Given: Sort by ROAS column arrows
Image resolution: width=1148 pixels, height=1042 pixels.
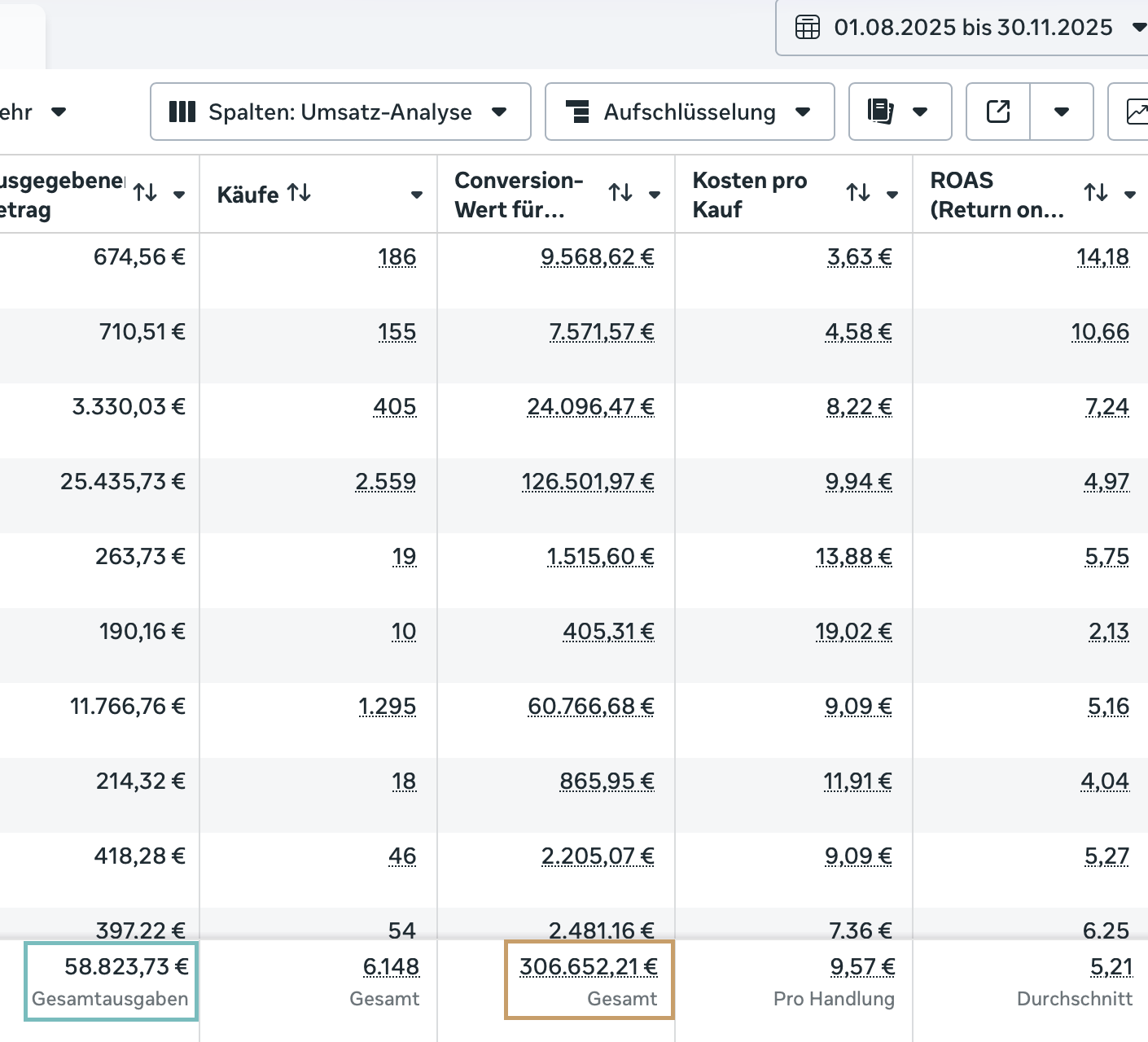Looking at the screenshot, I should pyautogui.click(x=1096, y=194).
